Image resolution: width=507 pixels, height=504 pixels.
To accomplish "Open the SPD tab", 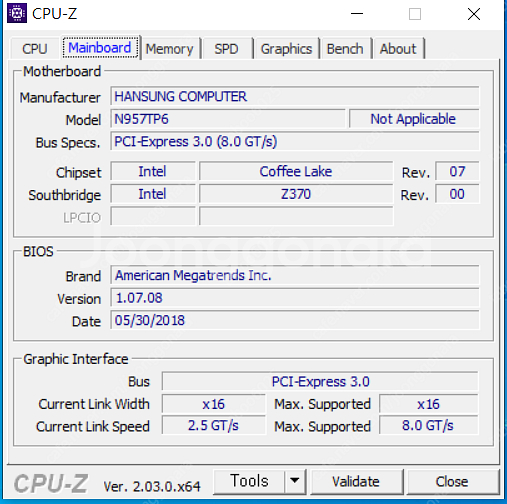I will click(x=226, y=49).
